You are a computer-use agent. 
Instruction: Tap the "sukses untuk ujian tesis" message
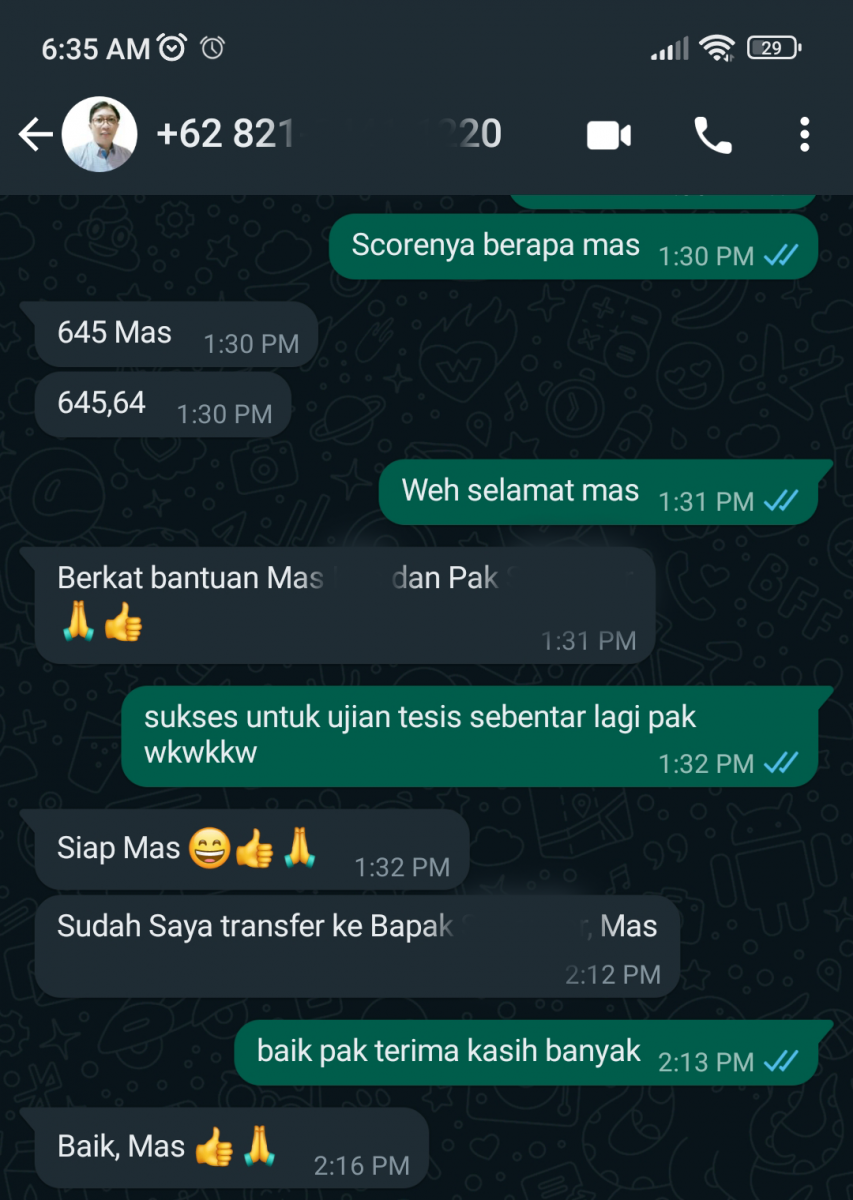click(470, 736)
